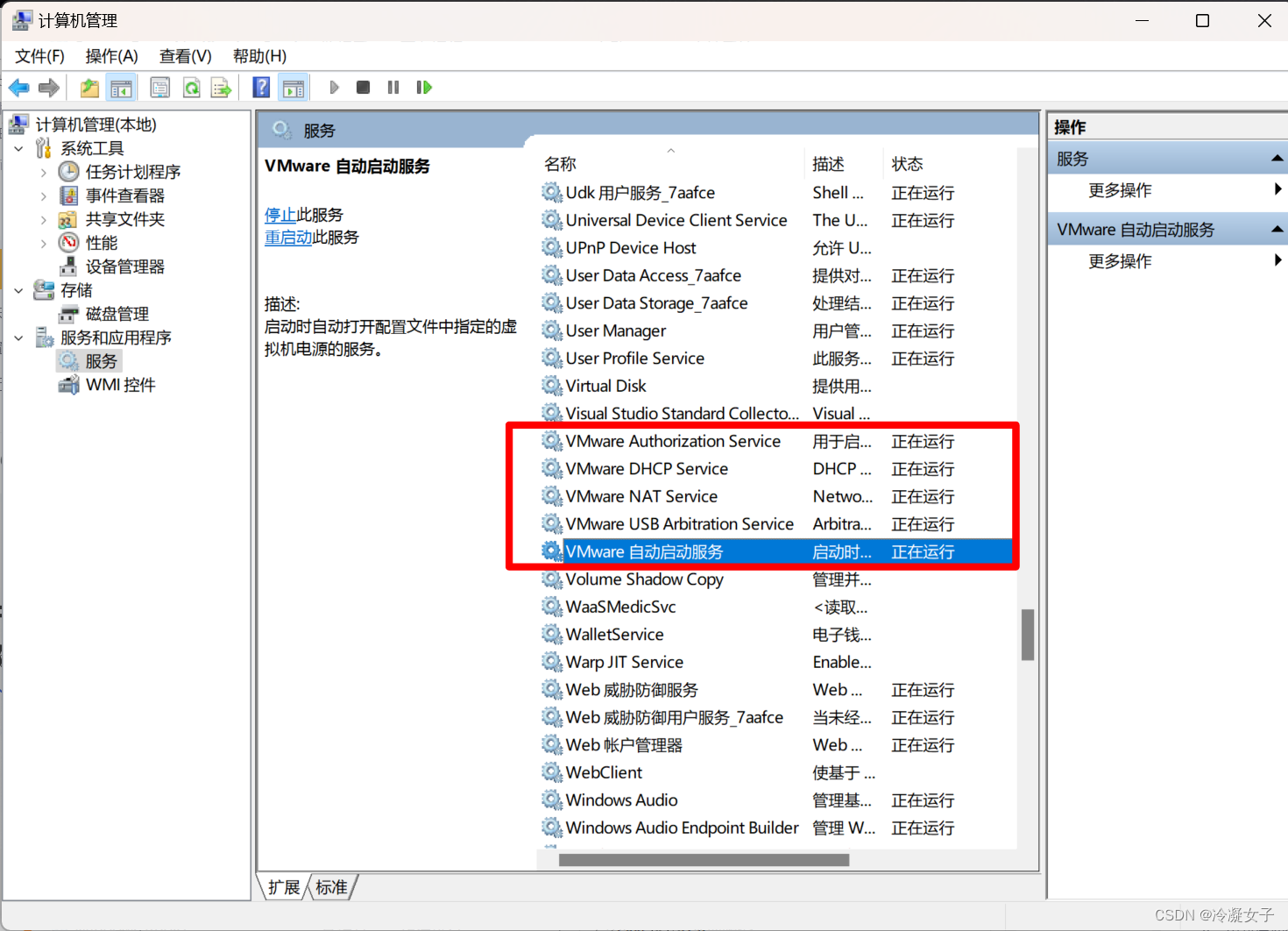Click gear icon beside User Manager

[x=551, y=330]
